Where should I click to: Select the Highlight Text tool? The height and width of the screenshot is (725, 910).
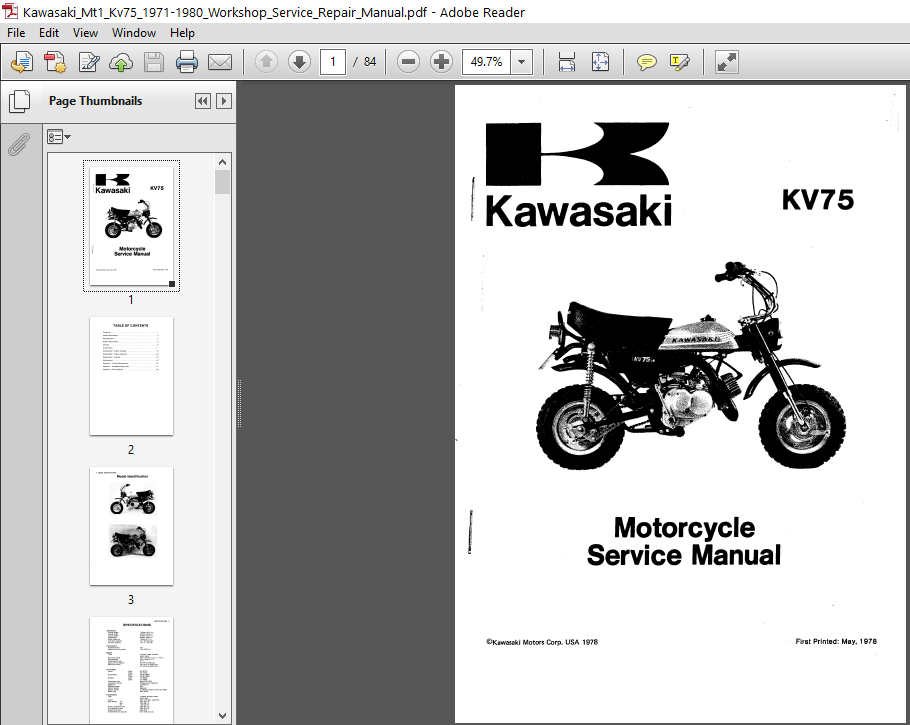coord(680,62)
